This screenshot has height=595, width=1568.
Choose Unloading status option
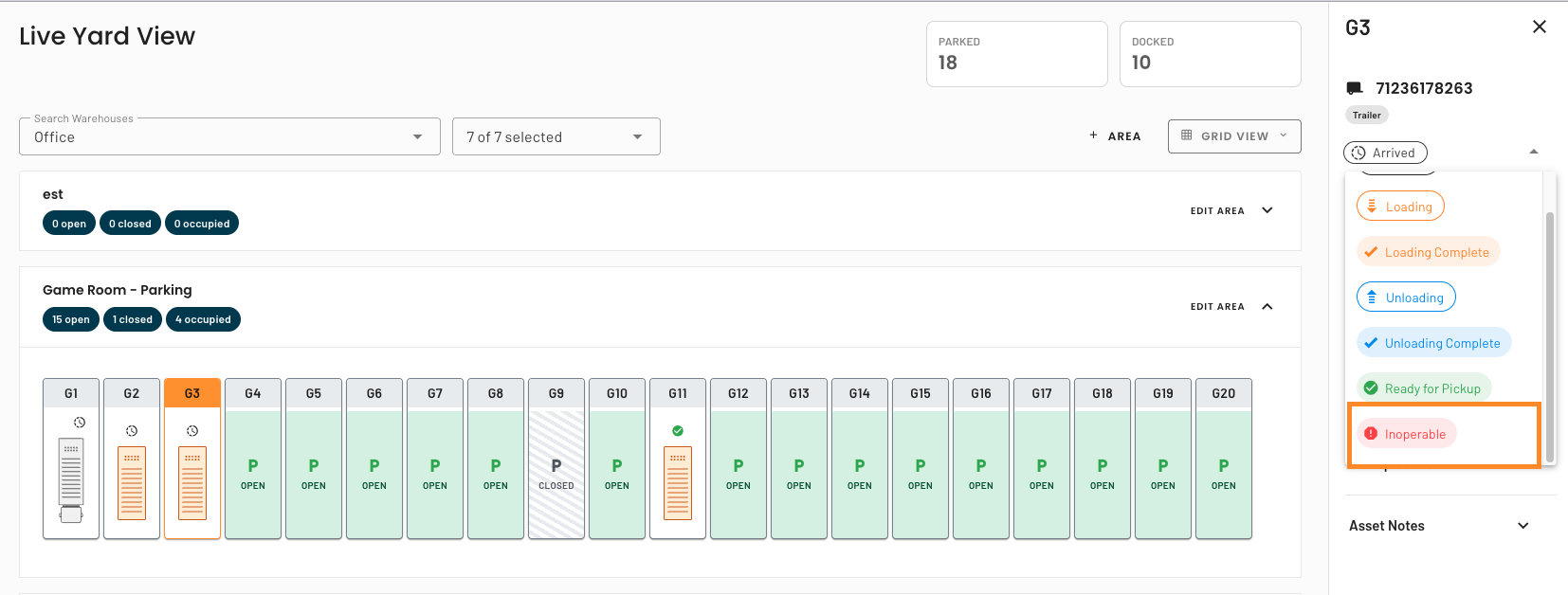(x=1406, y=297)
